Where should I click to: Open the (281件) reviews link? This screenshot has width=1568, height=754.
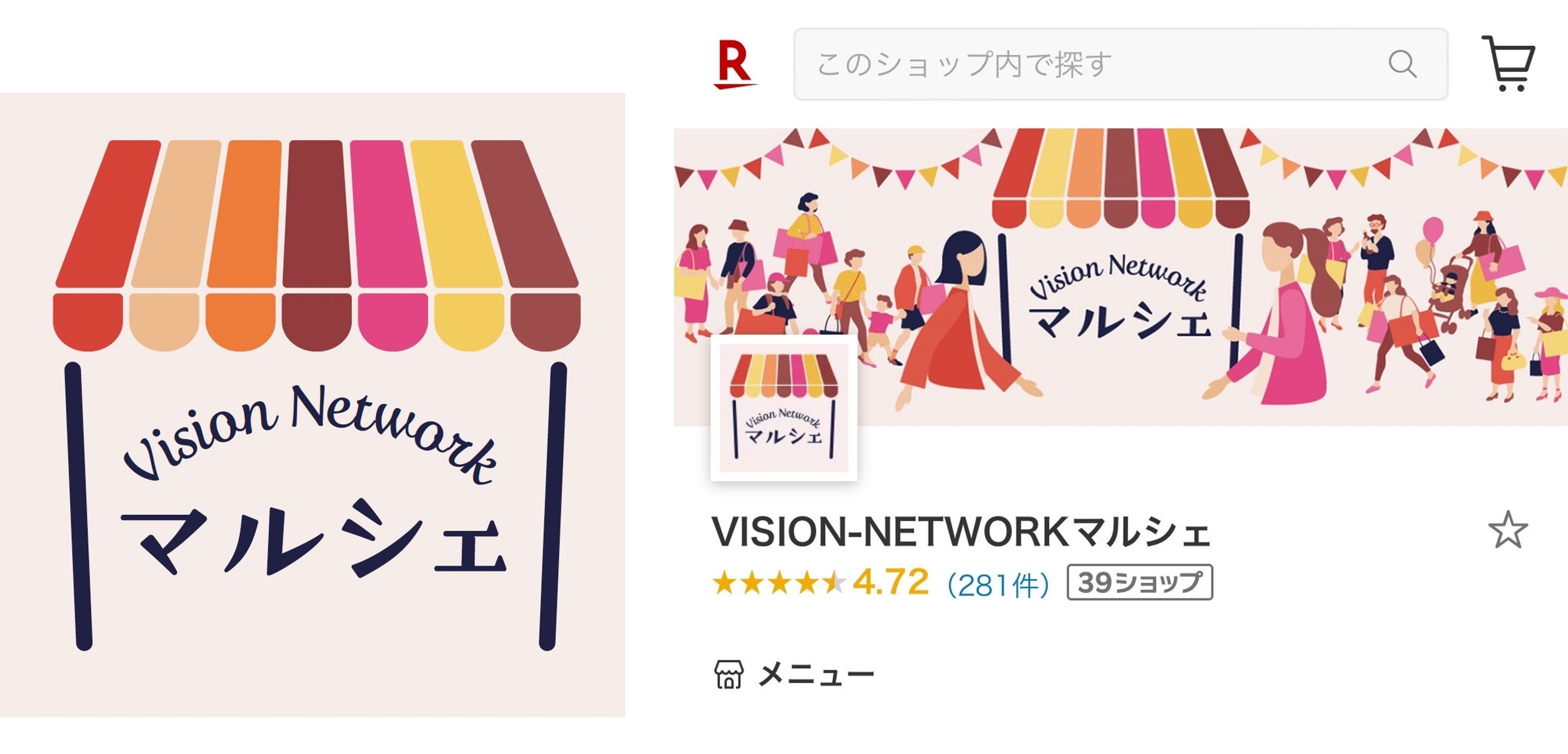tap(997, 584)
